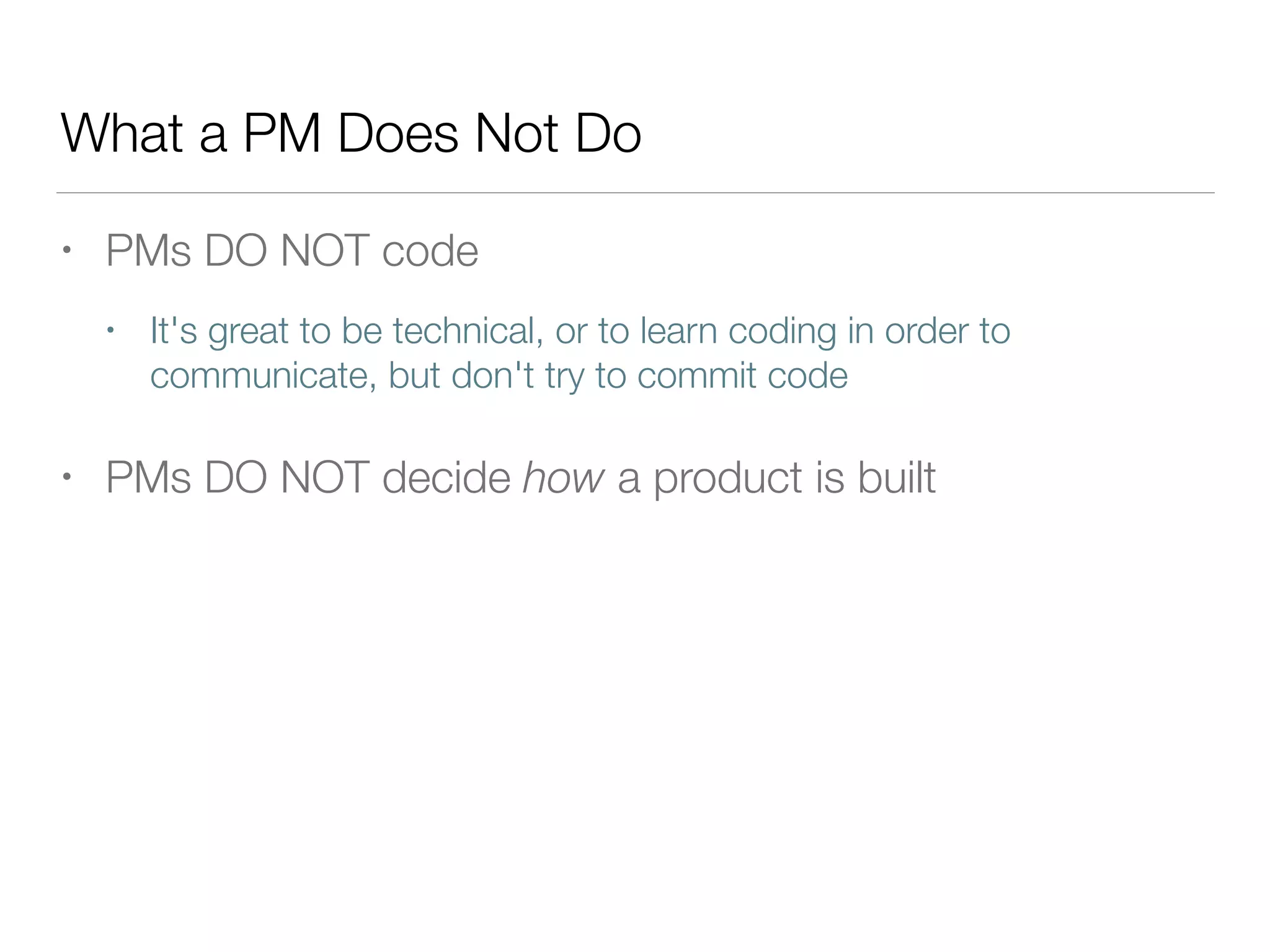The height and width of the screenshot is (952, 1270).
Task: Click the slide title 'What a PM Does Not Do'
Action: 350,133
